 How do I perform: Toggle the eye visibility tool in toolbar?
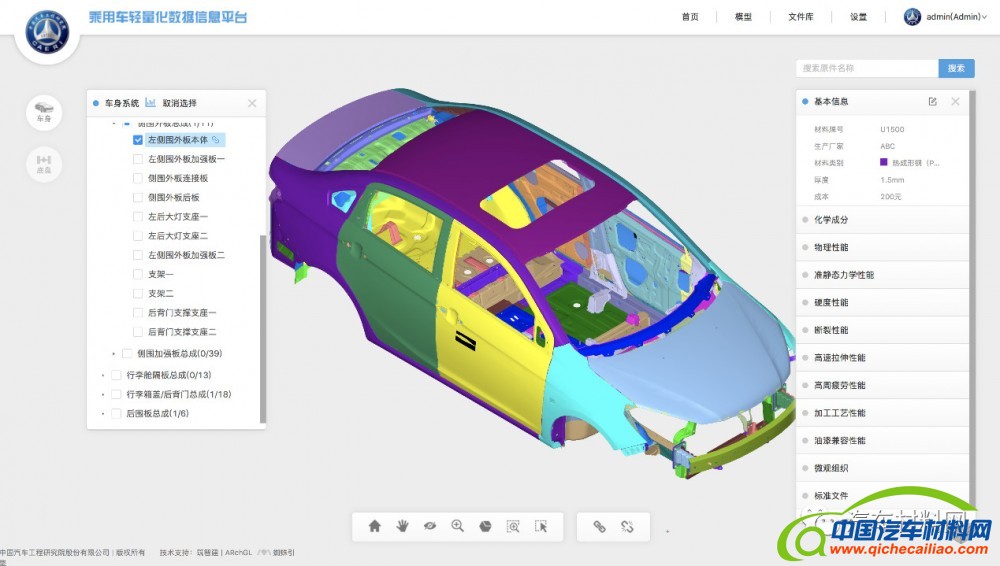(x=430, y=526)
